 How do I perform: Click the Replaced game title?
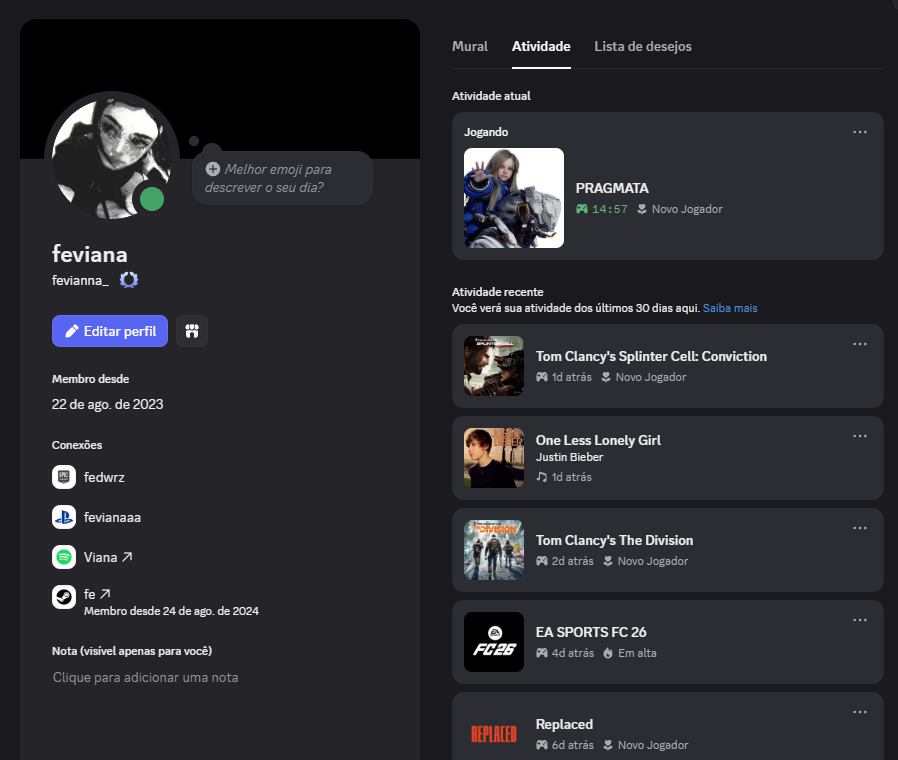pos(564,724)
